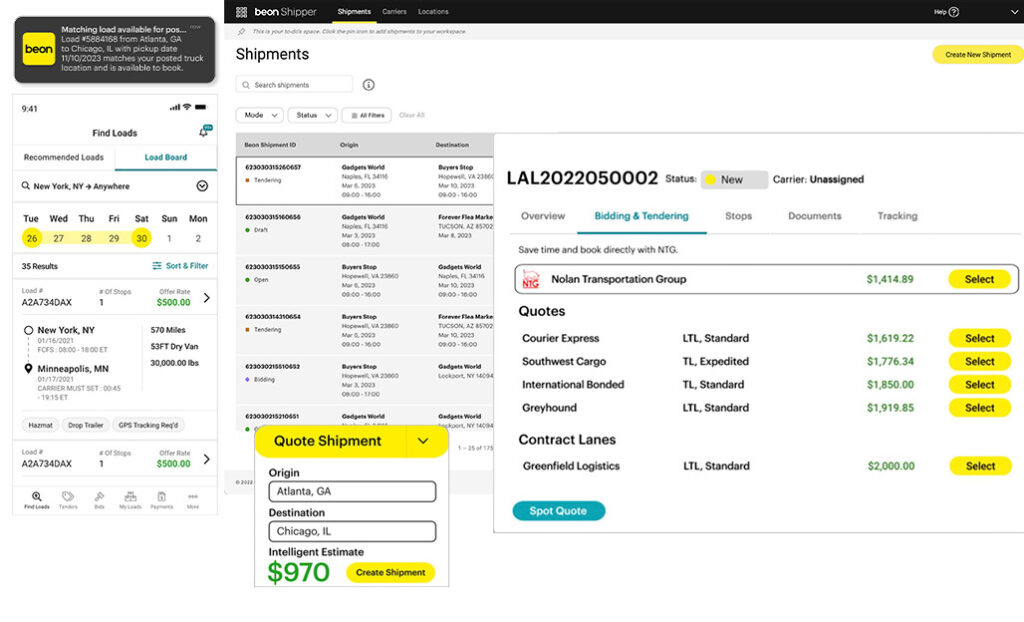This screenshot has height=622, width=1024.
Task: Select Tuesday the 26th in date strip
Action: (31, 238)
